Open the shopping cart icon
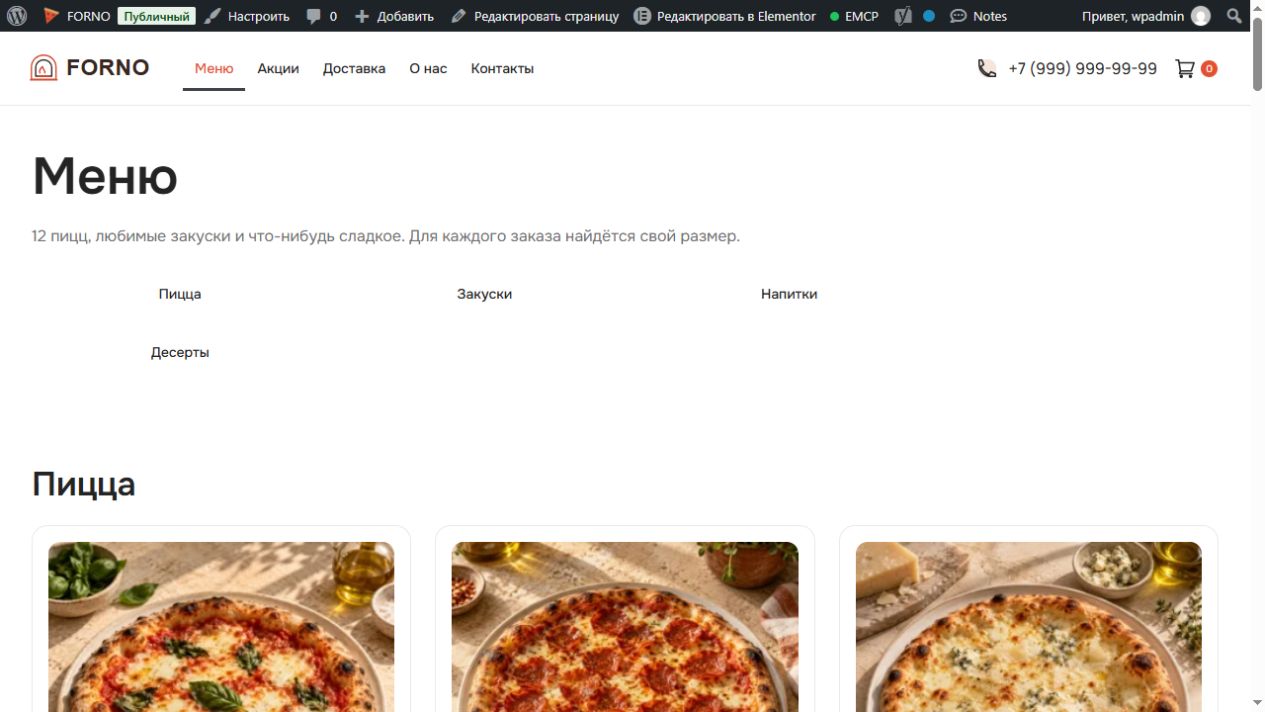Viewport: 1265px width, 712px height. click(x=1185, y=68)
